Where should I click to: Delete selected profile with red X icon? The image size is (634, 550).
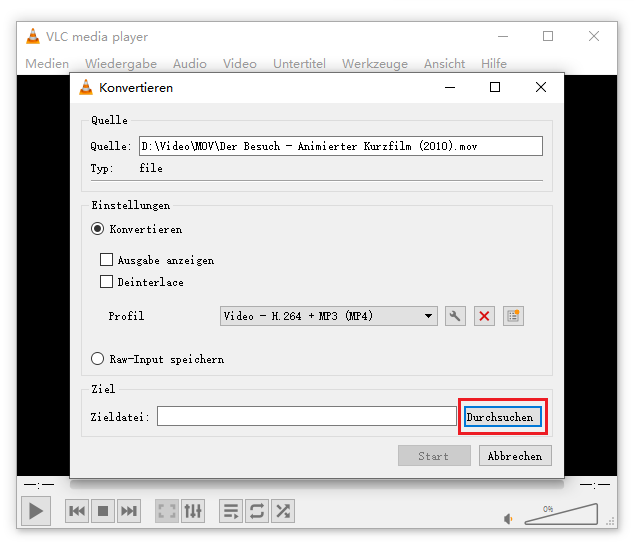[x=484, y=316]
